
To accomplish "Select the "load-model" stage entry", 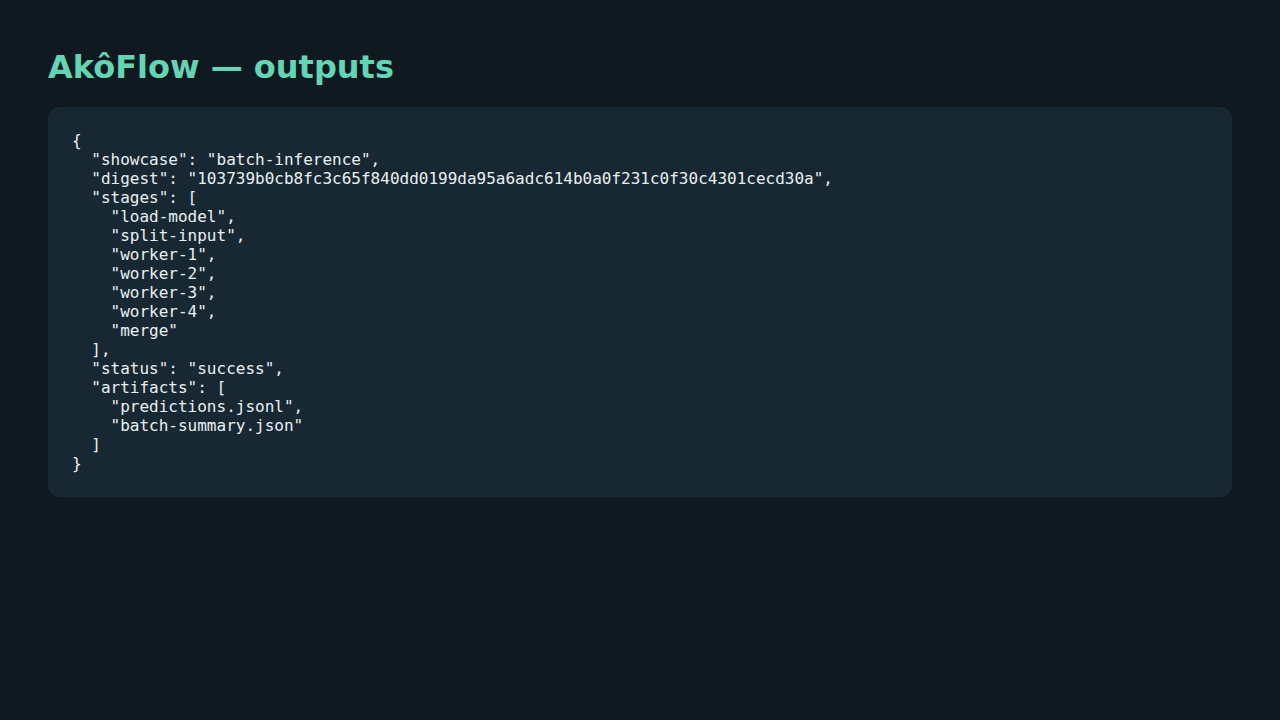I will 169,217.
